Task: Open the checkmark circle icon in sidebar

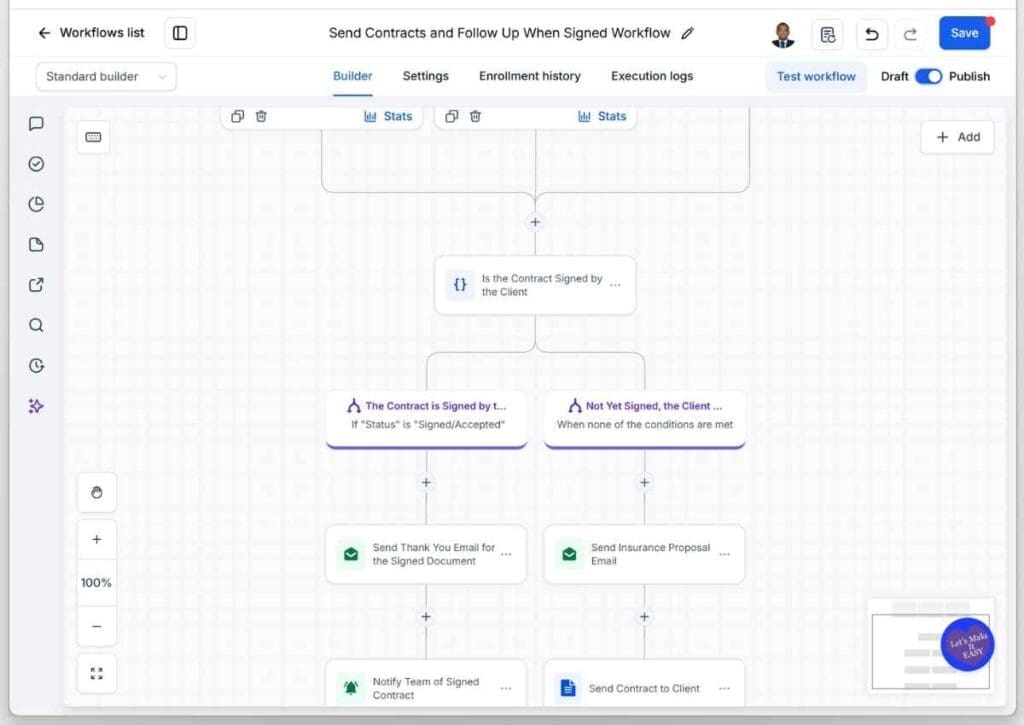Action: tap(37, 164)
